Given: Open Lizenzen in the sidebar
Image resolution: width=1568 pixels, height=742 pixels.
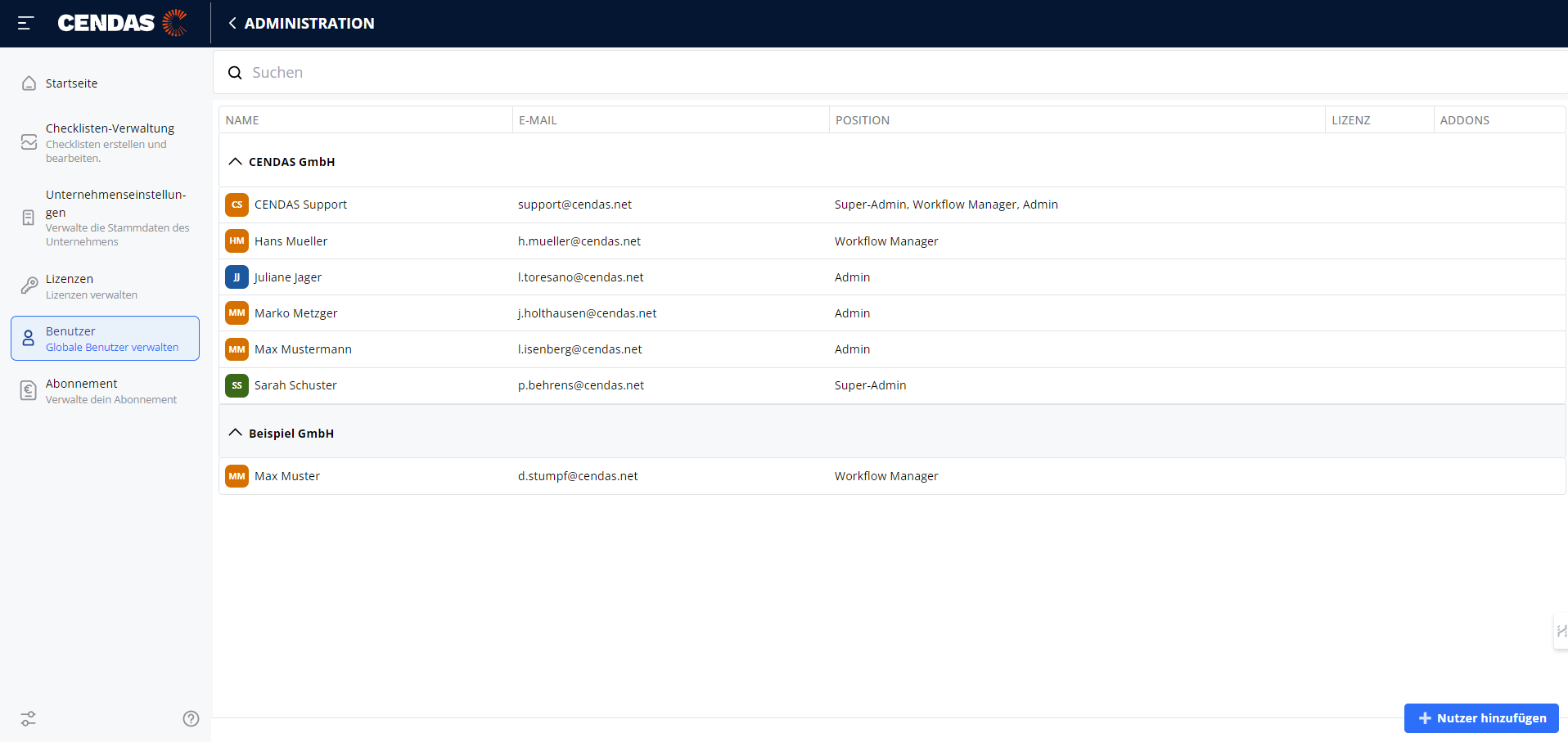Looking at the screenshot, I should coord(105,286).
